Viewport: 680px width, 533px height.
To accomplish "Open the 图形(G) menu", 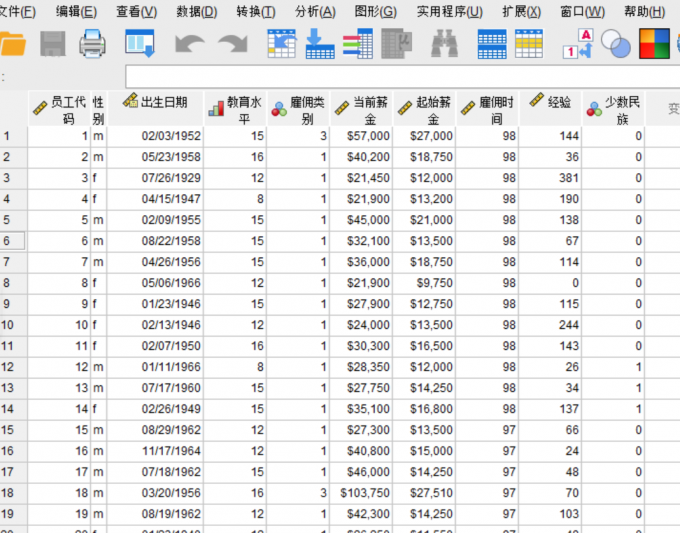I will (x=375, y=12).
